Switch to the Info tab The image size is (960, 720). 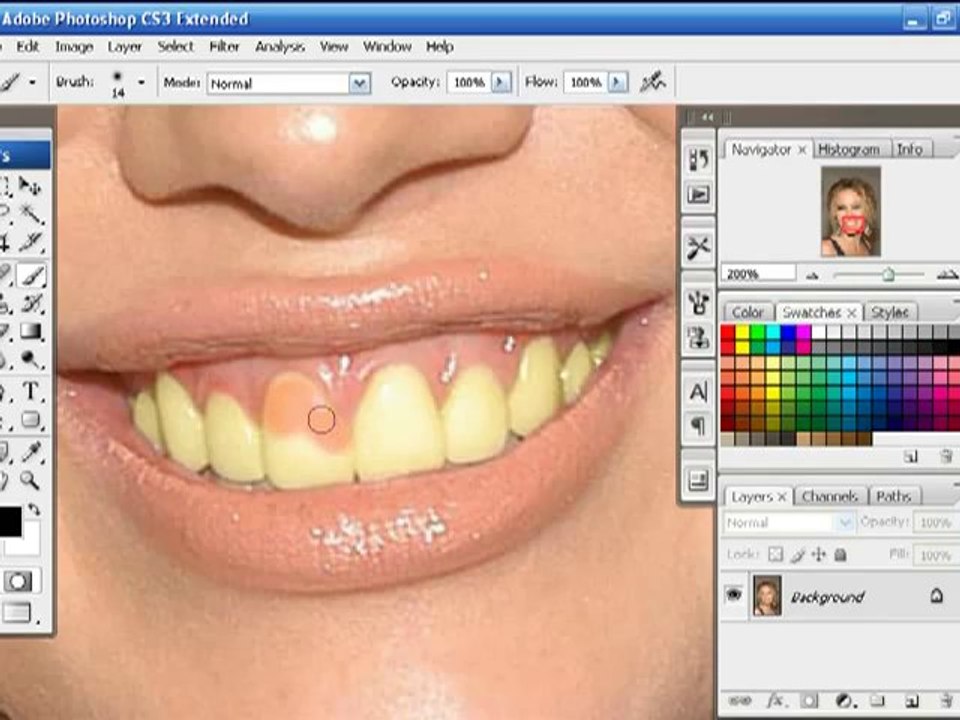[x=910, y=149]
